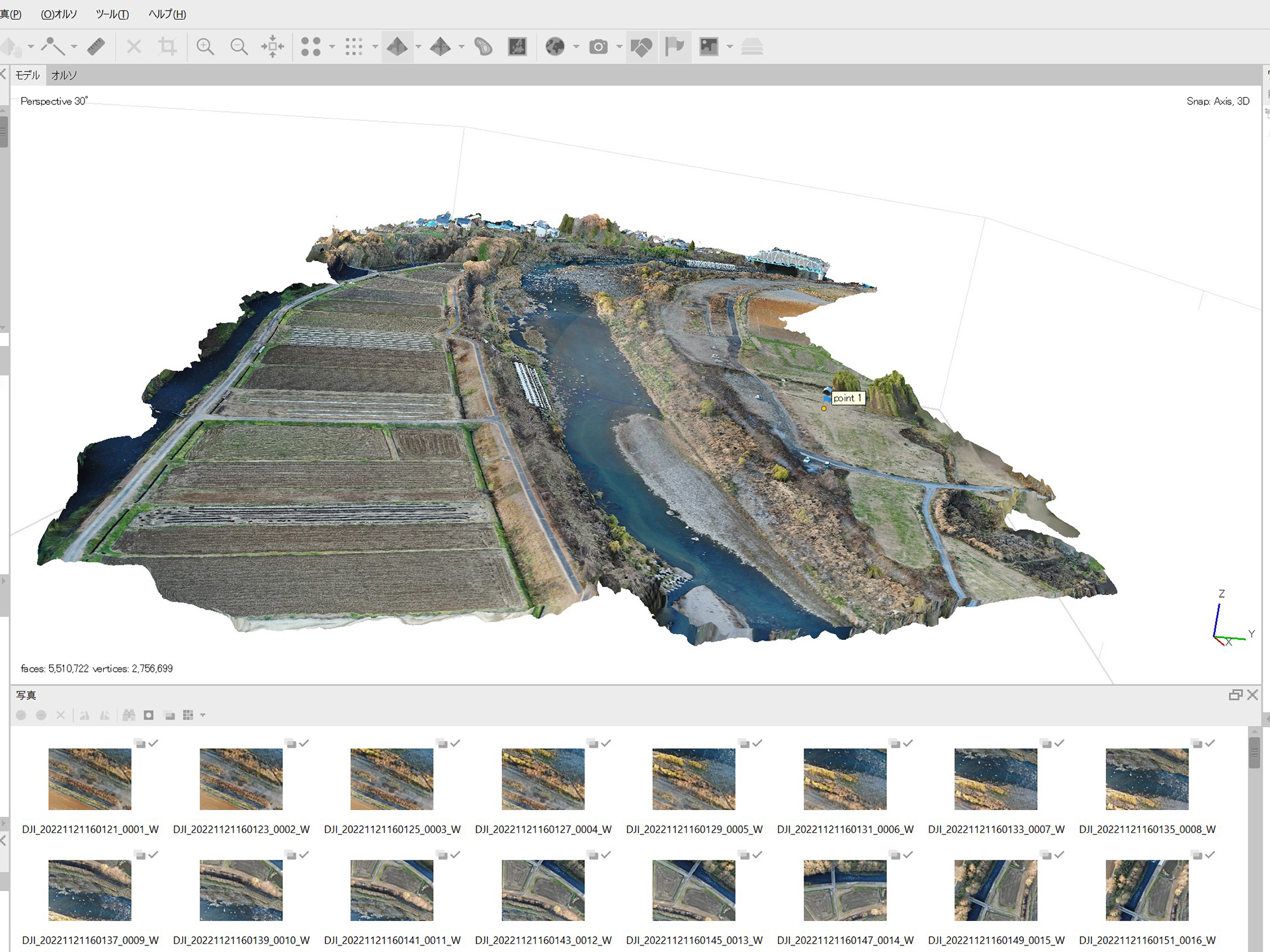
Task: Reset view with the center arrows icon
Action: pos(273,46)
